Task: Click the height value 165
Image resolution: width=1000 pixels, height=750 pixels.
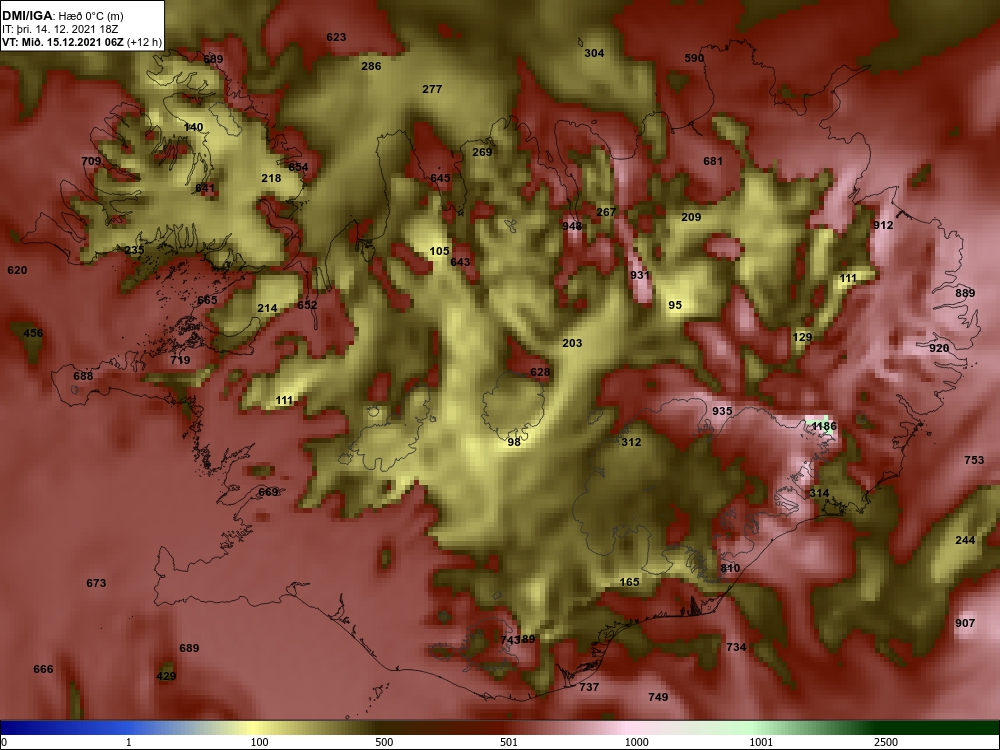Action: [x=629, y=582]
